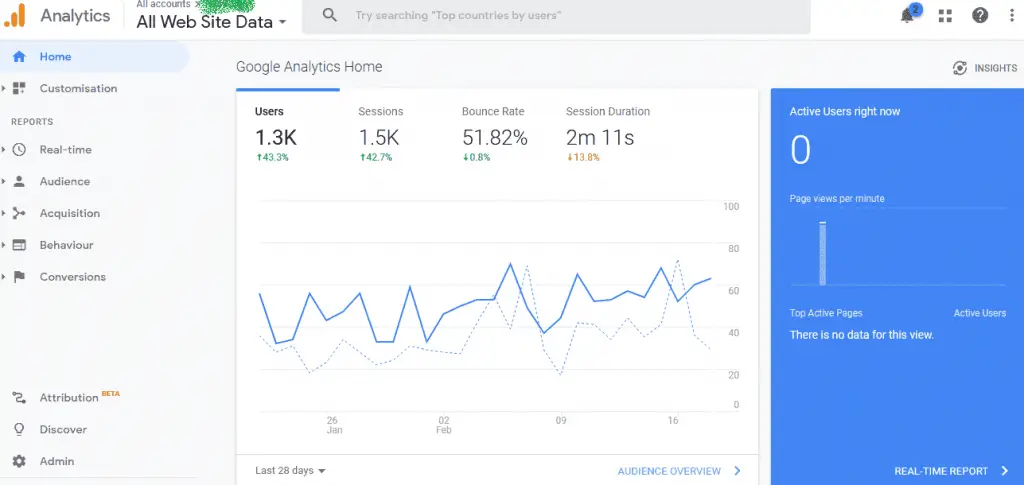Click the search magnifier icon

click(x=330, y=15)
